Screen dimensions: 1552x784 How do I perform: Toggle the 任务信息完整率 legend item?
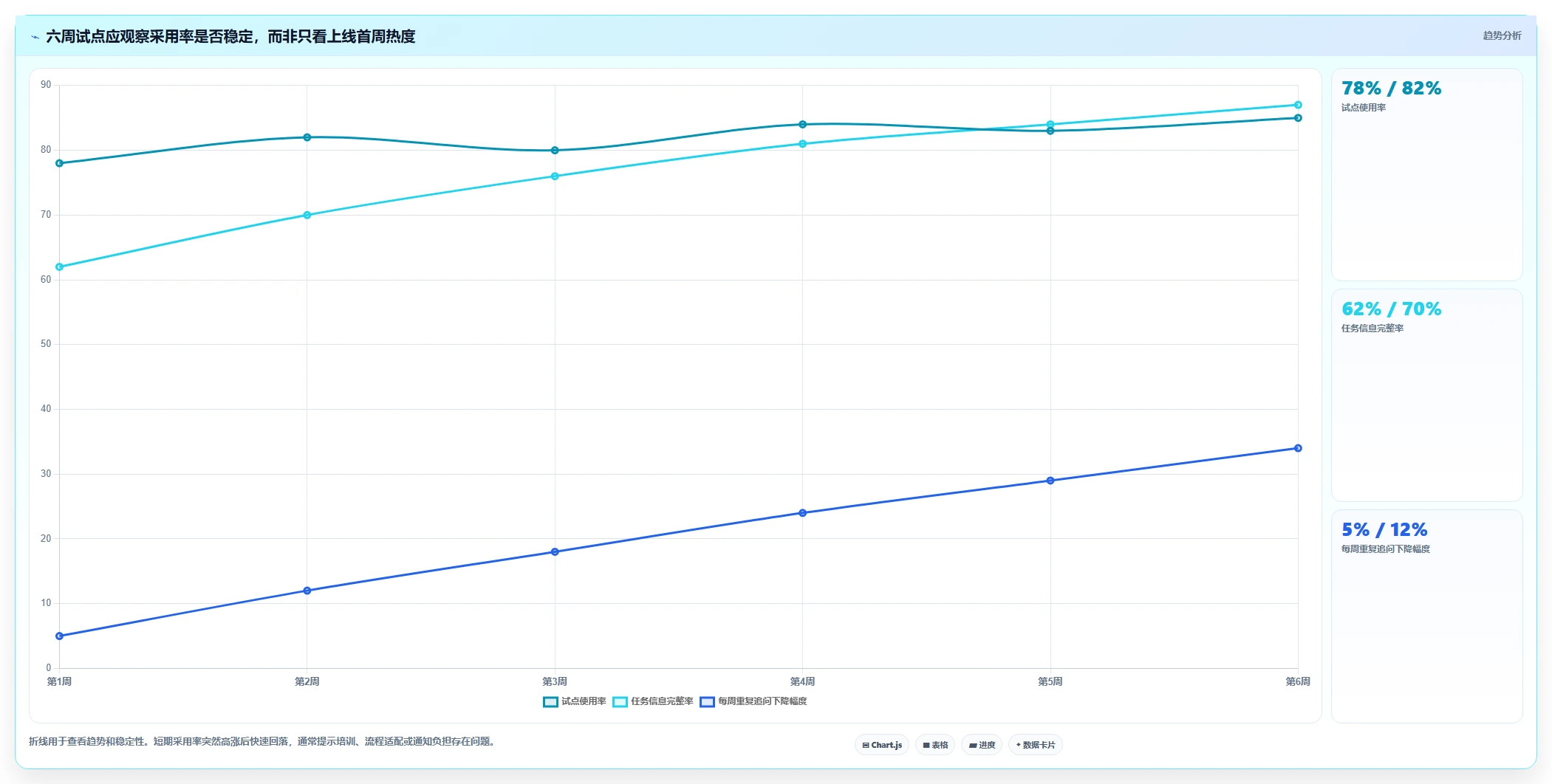(x=653, y=701)
